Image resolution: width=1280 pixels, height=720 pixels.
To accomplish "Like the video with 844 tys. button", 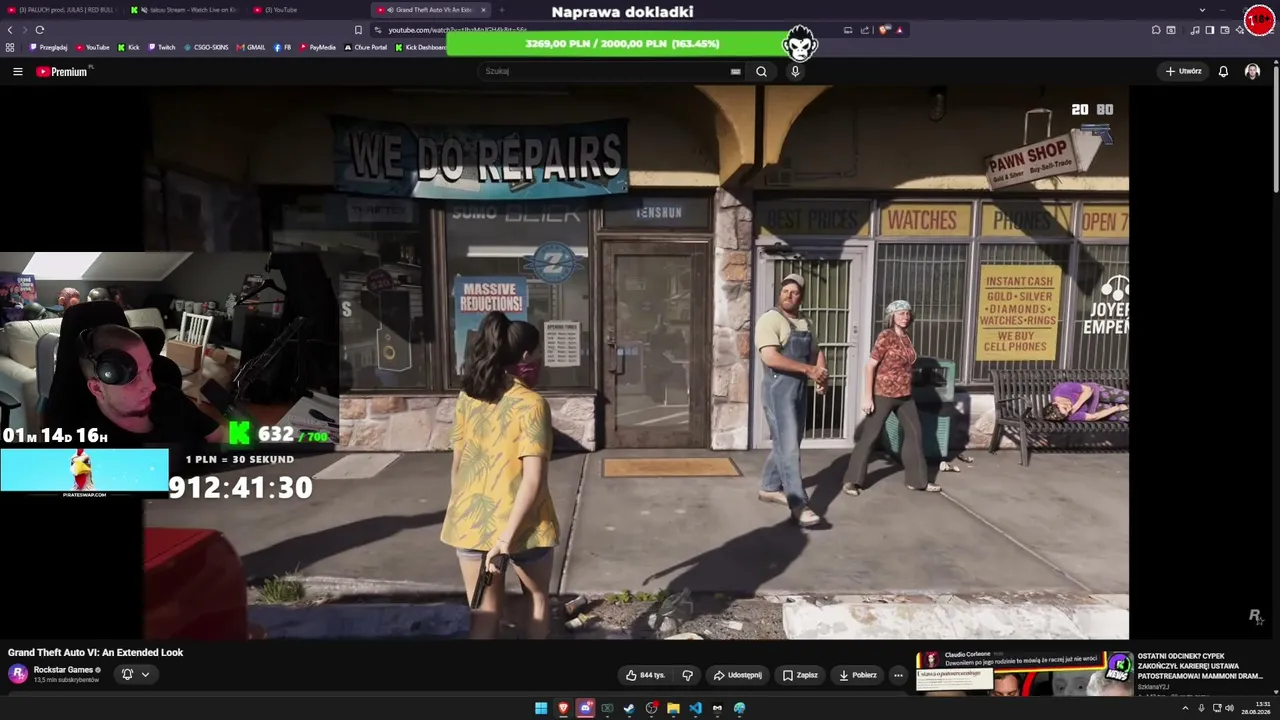I will pyautogui.click(x=645, y=675).
